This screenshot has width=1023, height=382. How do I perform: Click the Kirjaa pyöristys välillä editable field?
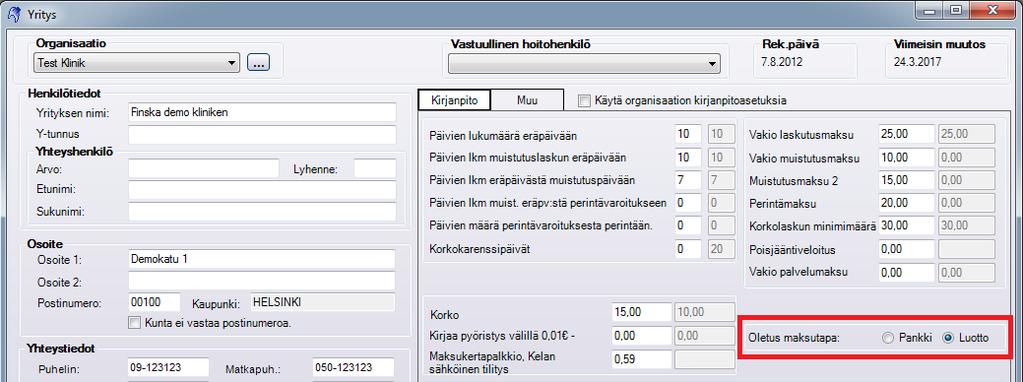642,336
